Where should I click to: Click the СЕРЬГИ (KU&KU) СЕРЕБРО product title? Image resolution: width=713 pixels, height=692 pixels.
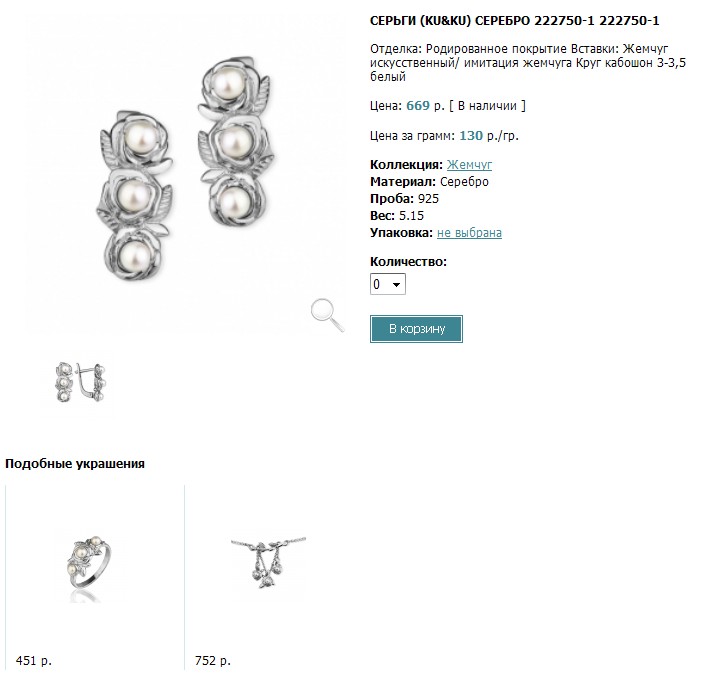514,21
